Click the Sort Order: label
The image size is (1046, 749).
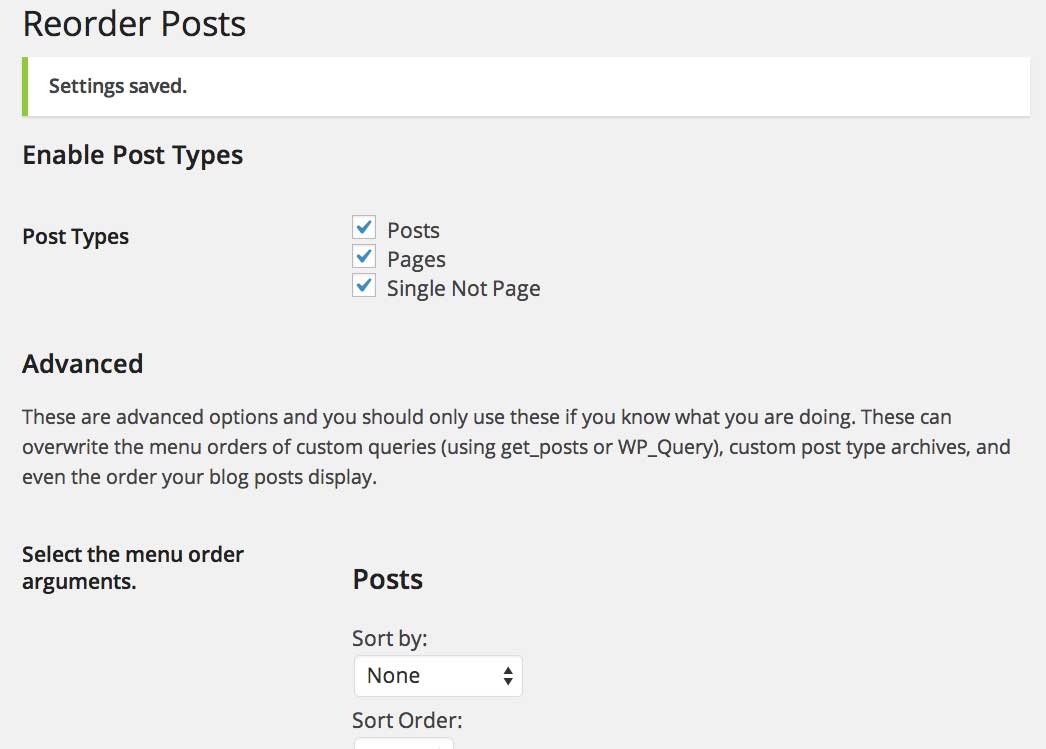[x=407, y=720]
